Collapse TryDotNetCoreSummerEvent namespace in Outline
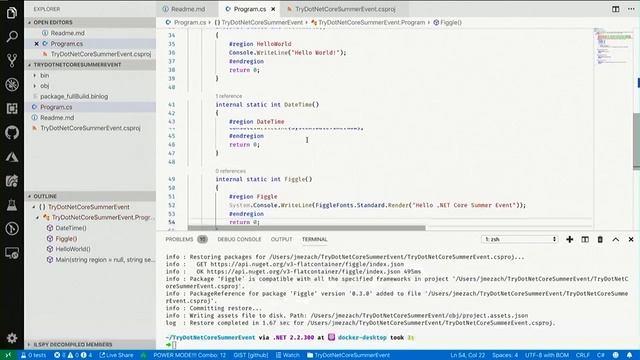 pyautogui.click(x=34, y=207)
